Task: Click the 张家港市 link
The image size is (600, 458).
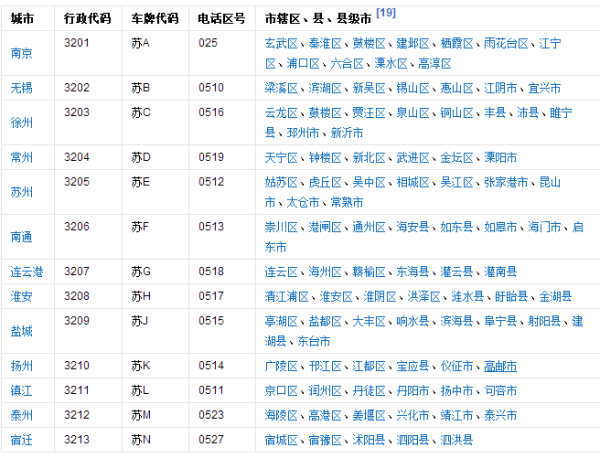Action: point(506,182)
